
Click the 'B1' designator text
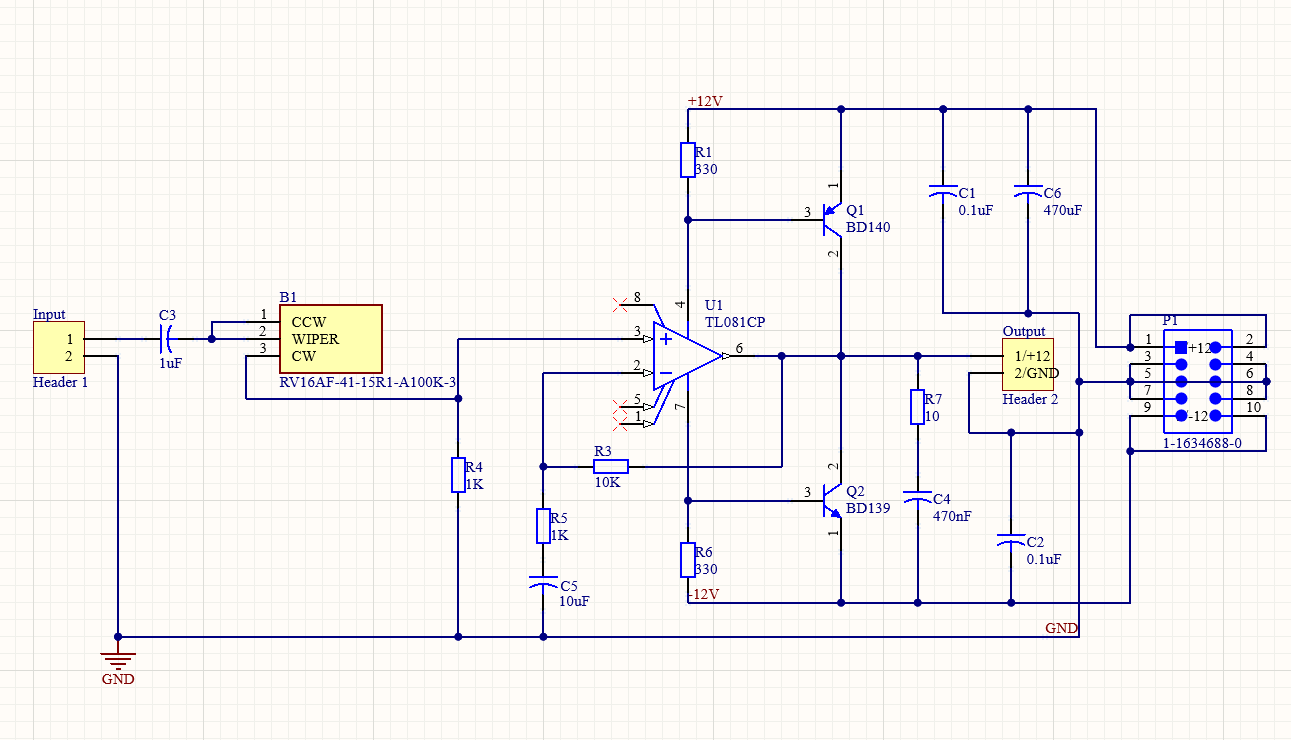(x=288, y=297)
